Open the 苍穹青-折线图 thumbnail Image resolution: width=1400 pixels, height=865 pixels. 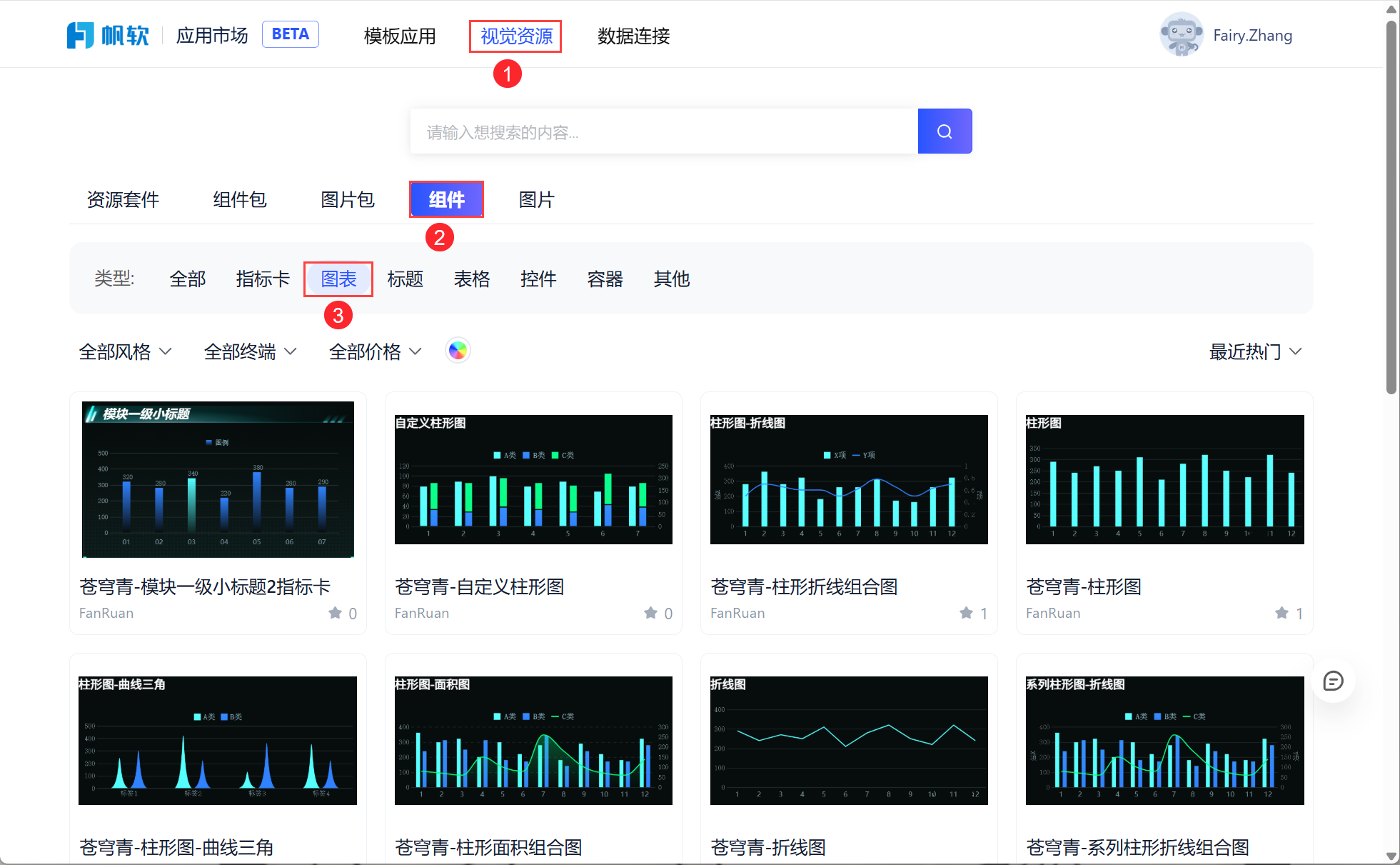pyautogui.click(x=848, y=740)
